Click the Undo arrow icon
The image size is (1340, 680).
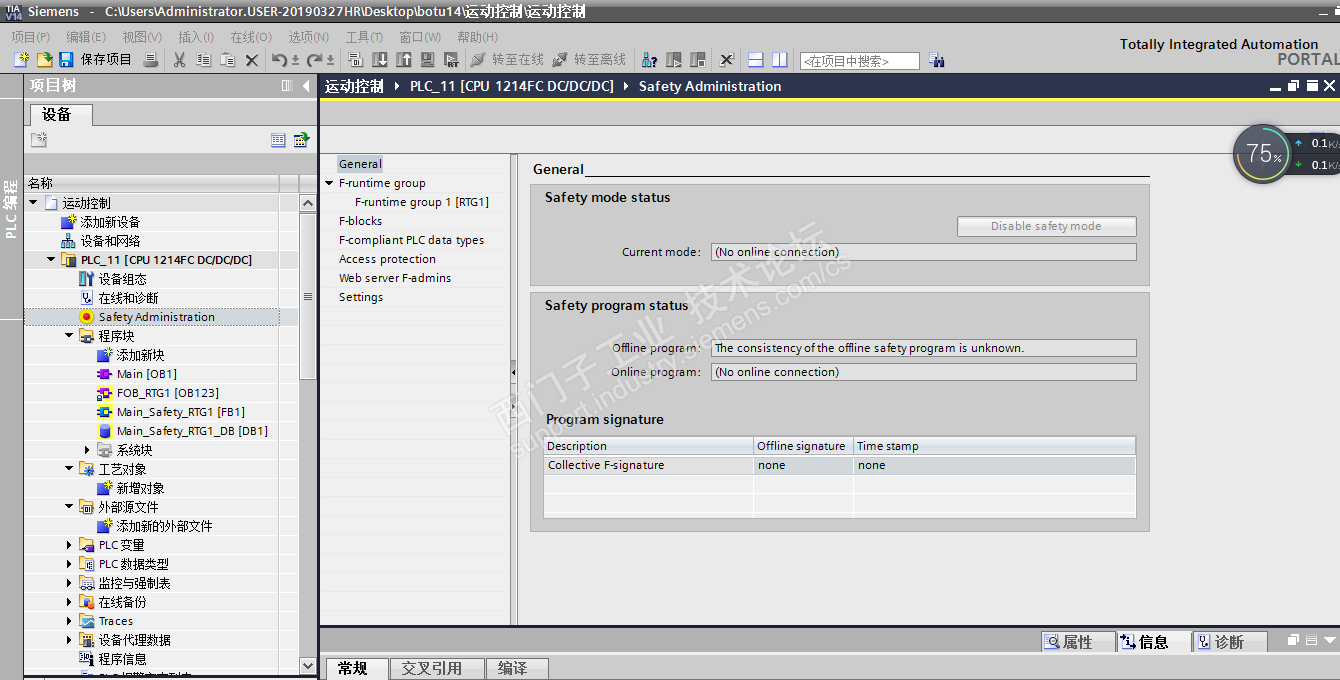pos(280,60)
